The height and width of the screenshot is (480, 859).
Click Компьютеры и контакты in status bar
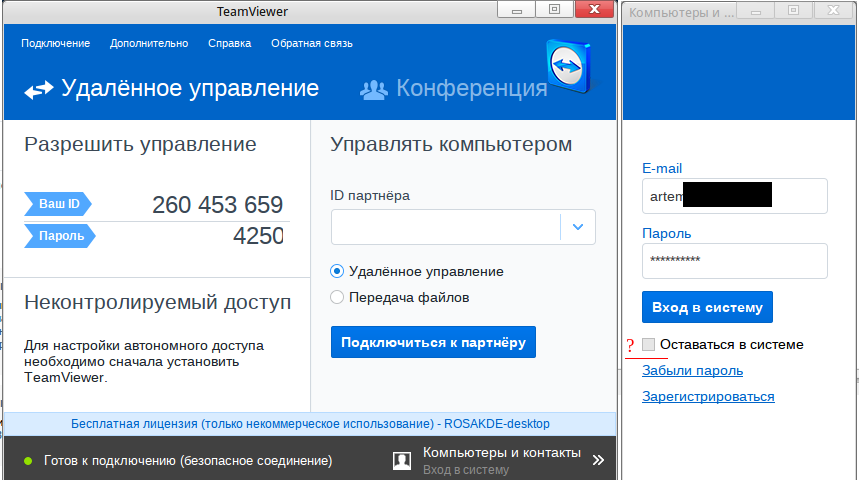click(x=502, y=453)
